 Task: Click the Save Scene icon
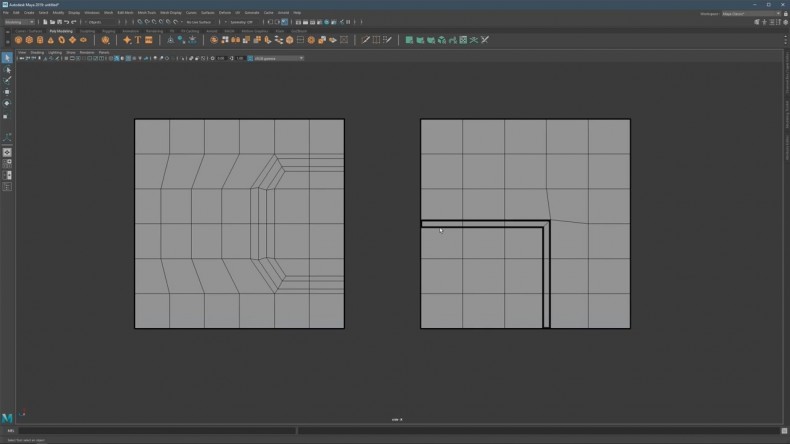click(59, 22)
